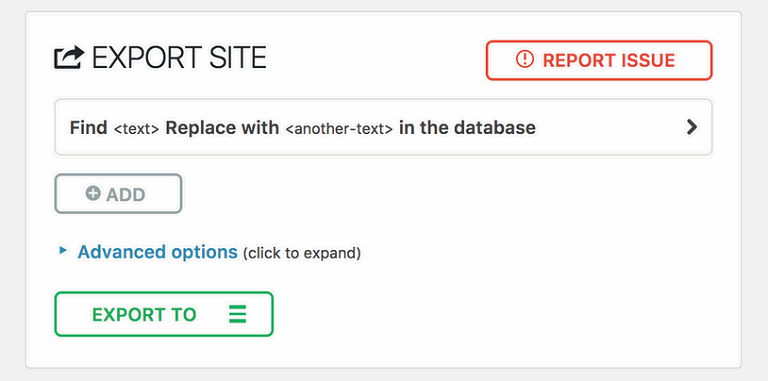Click the export arrow icon beside Export Site
The image size is (768, 381).
coord(69,58)
